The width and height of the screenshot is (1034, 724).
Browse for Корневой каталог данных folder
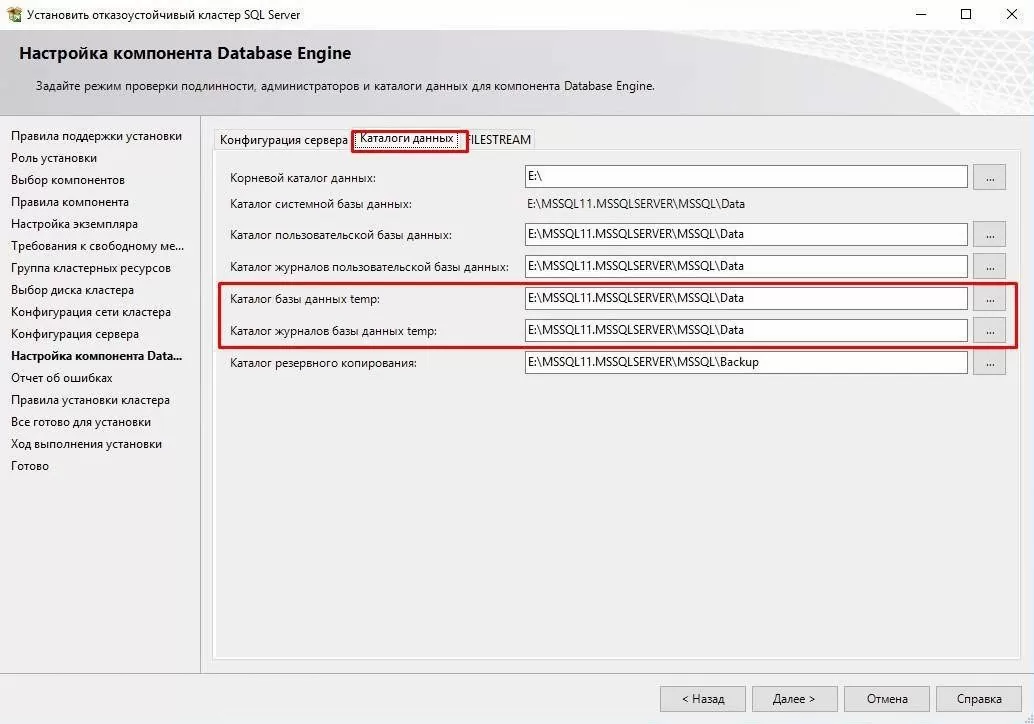989,177
